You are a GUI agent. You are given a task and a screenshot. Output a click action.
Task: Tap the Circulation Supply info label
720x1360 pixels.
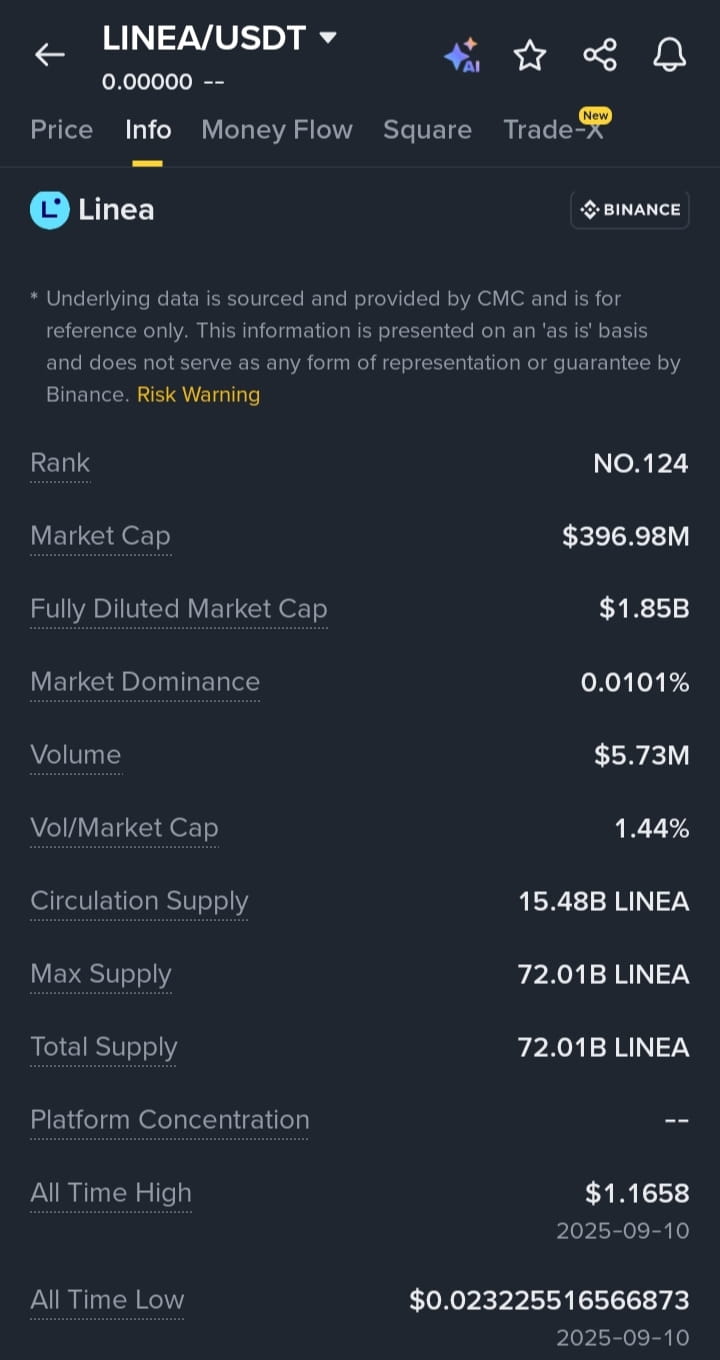coord(139,901)
